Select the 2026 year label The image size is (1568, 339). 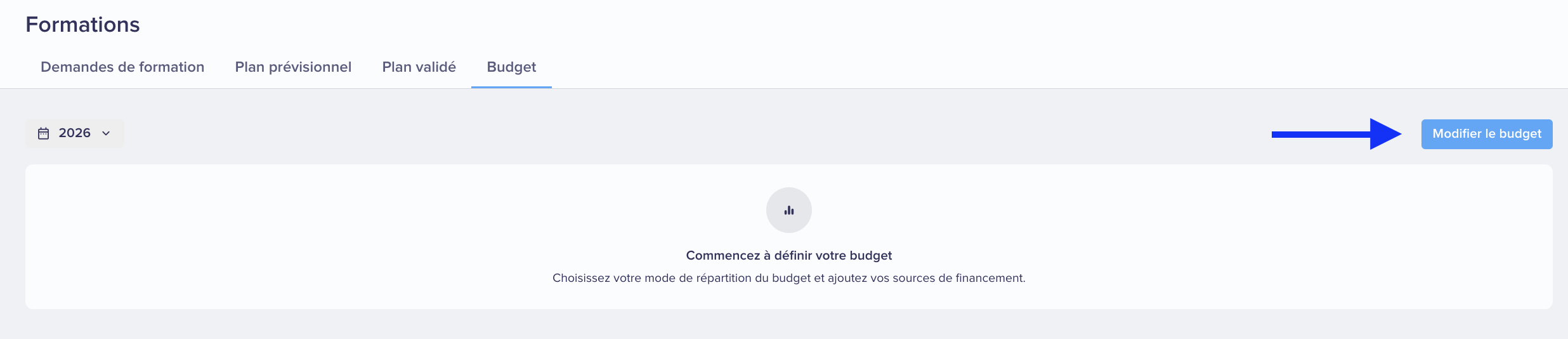[x=74, y=133]
